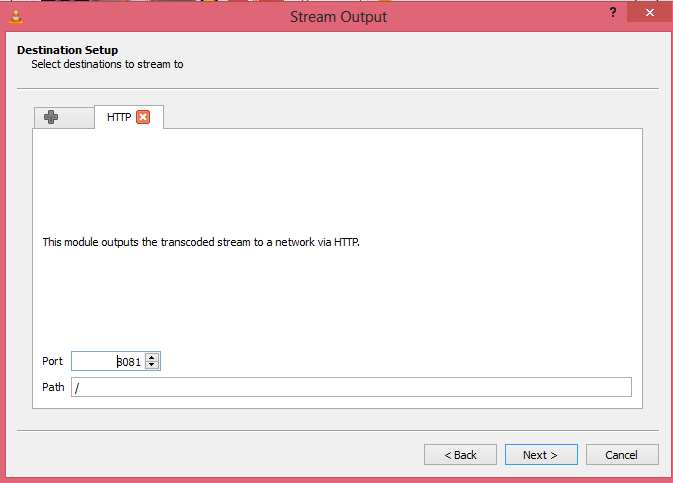Click the Destination Setup heading
This screenshot has height=483, width=673.
(67, 50)
